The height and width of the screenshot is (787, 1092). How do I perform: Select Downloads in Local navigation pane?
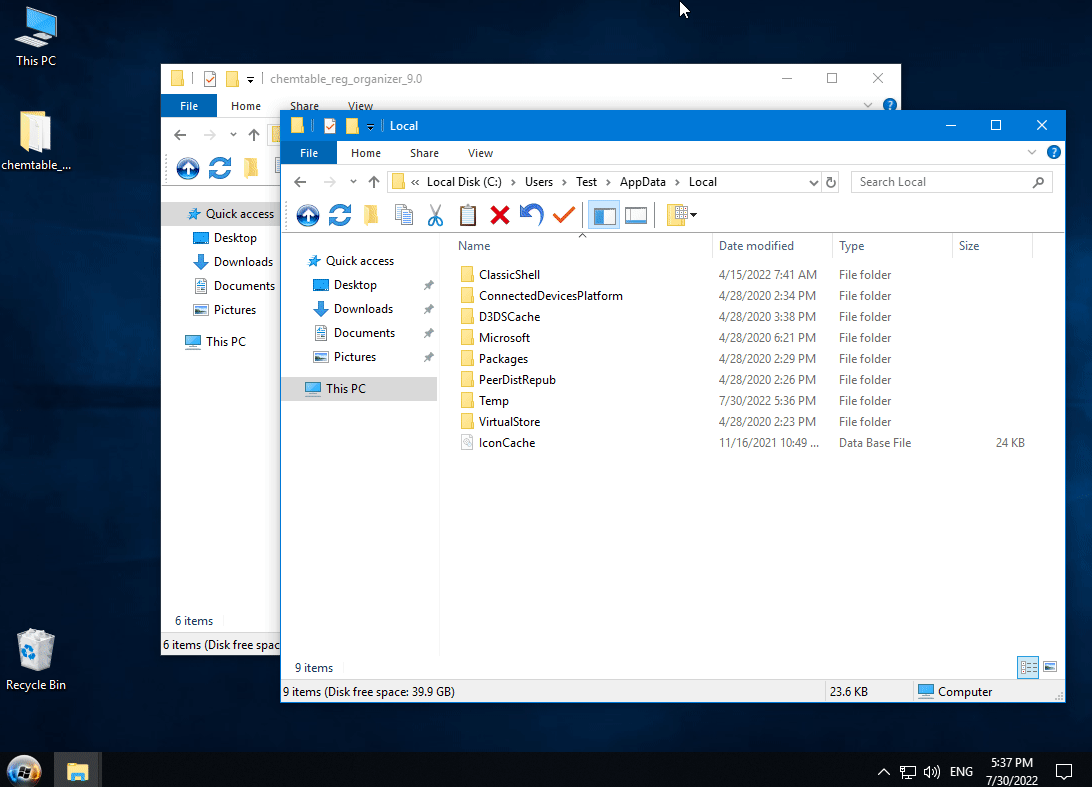tap(363, 309)
